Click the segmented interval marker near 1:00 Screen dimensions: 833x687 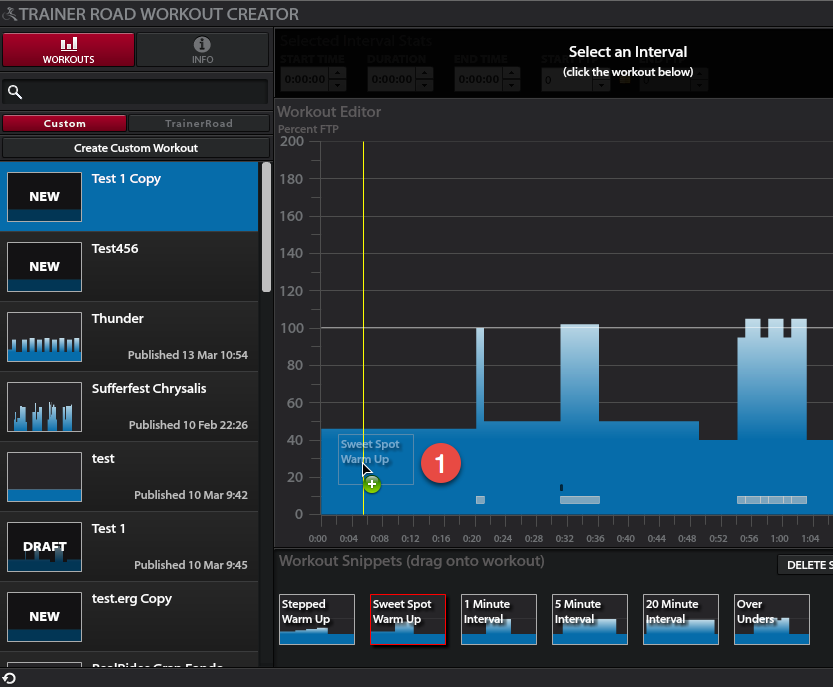tap(772, 500)
